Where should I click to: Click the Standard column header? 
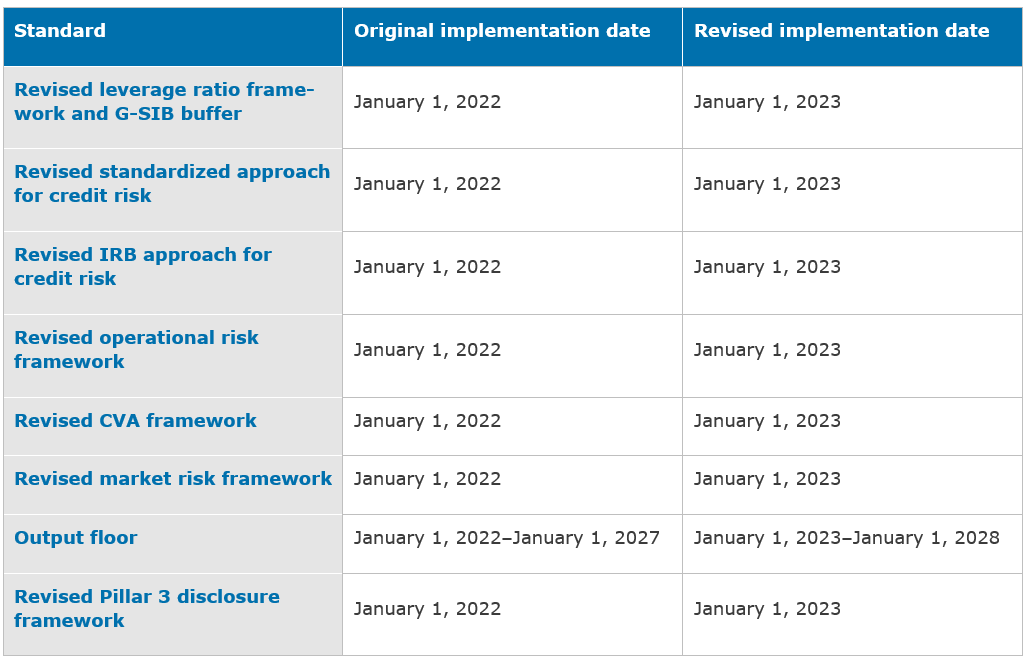(x=60, y=31)
